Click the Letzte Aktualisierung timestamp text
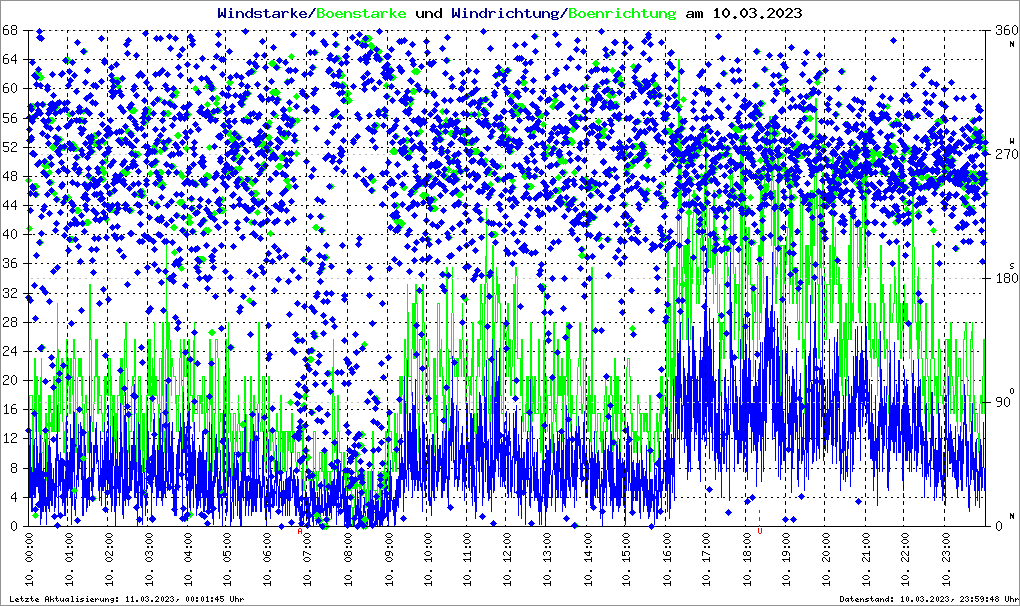Image resolution: width=1020 pixels, height=606 pixels. pyautogui.click(x=127, y=599)
